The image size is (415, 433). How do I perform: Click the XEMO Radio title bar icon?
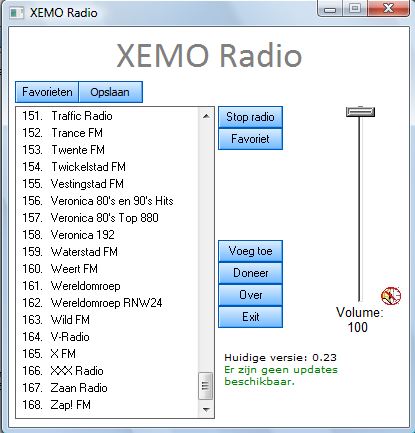[16, 13]
